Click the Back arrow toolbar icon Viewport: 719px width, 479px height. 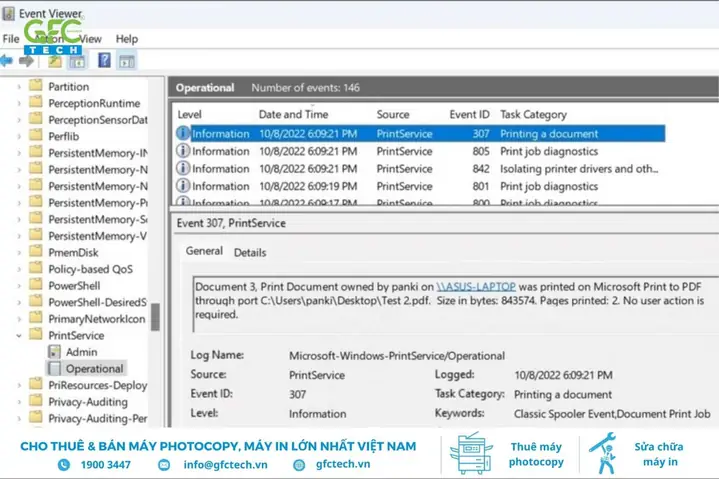coord(6,61)
